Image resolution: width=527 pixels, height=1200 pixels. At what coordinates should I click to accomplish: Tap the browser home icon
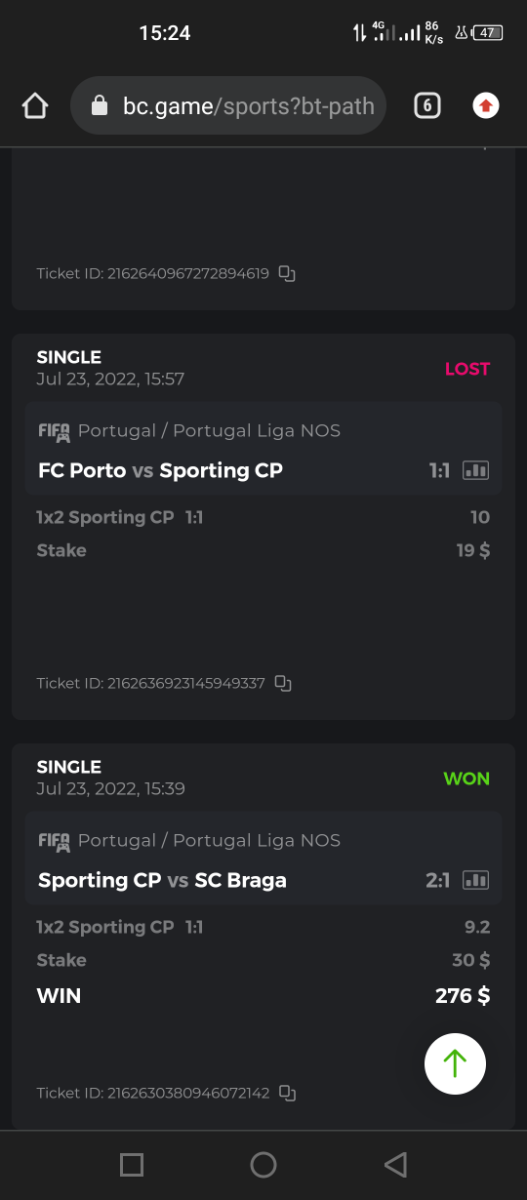(35, 106)
